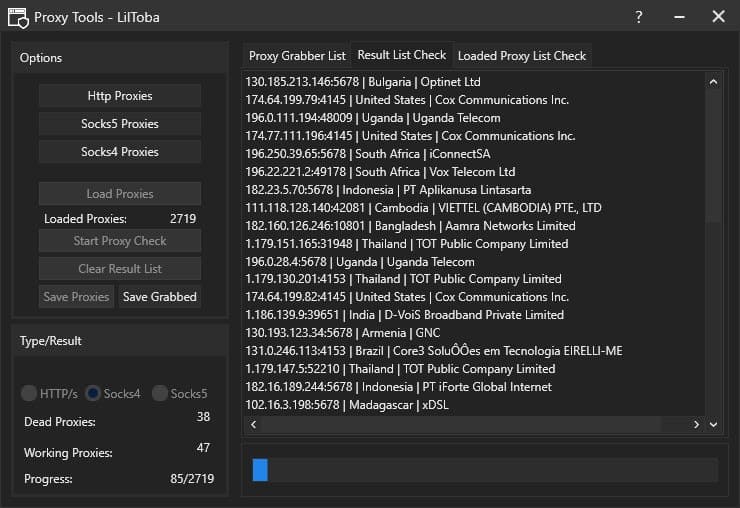Select the 1.179.147.5:52210 Thailand row

(474, 368)
